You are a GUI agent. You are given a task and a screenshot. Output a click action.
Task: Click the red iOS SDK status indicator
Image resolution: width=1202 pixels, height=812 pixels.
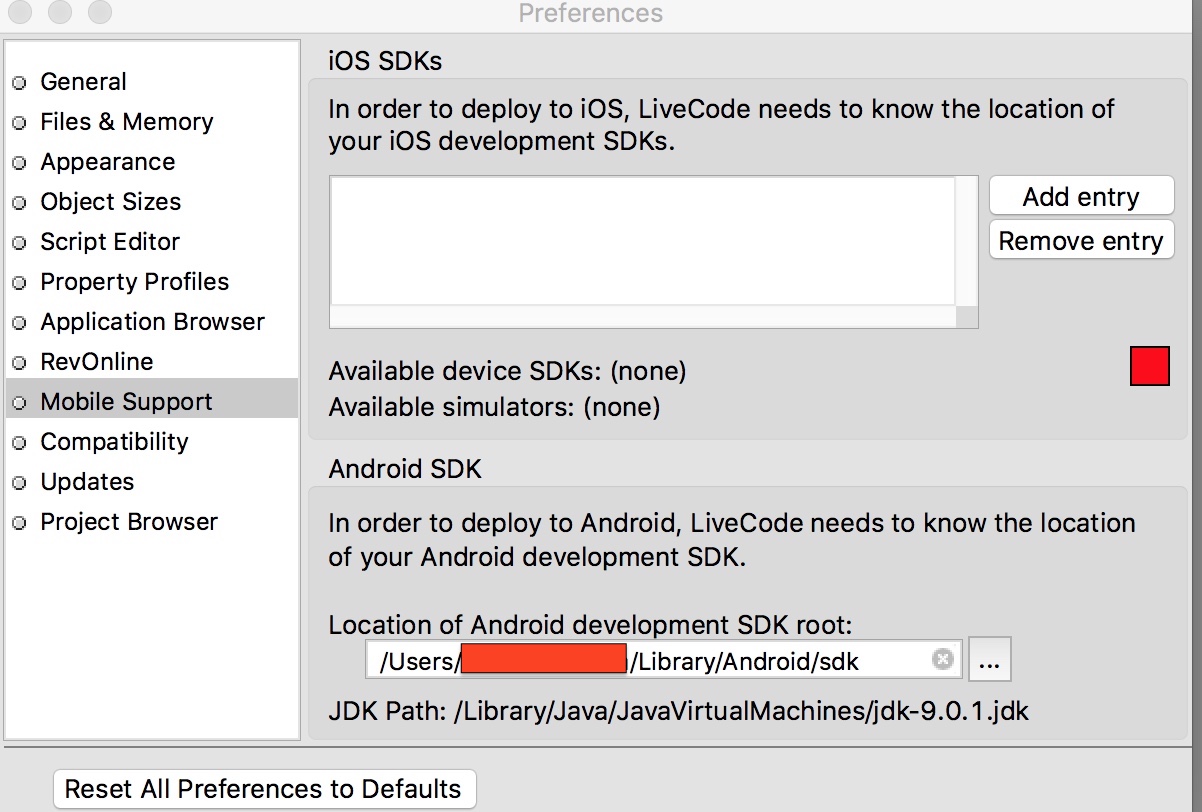tap(1149, 366)
